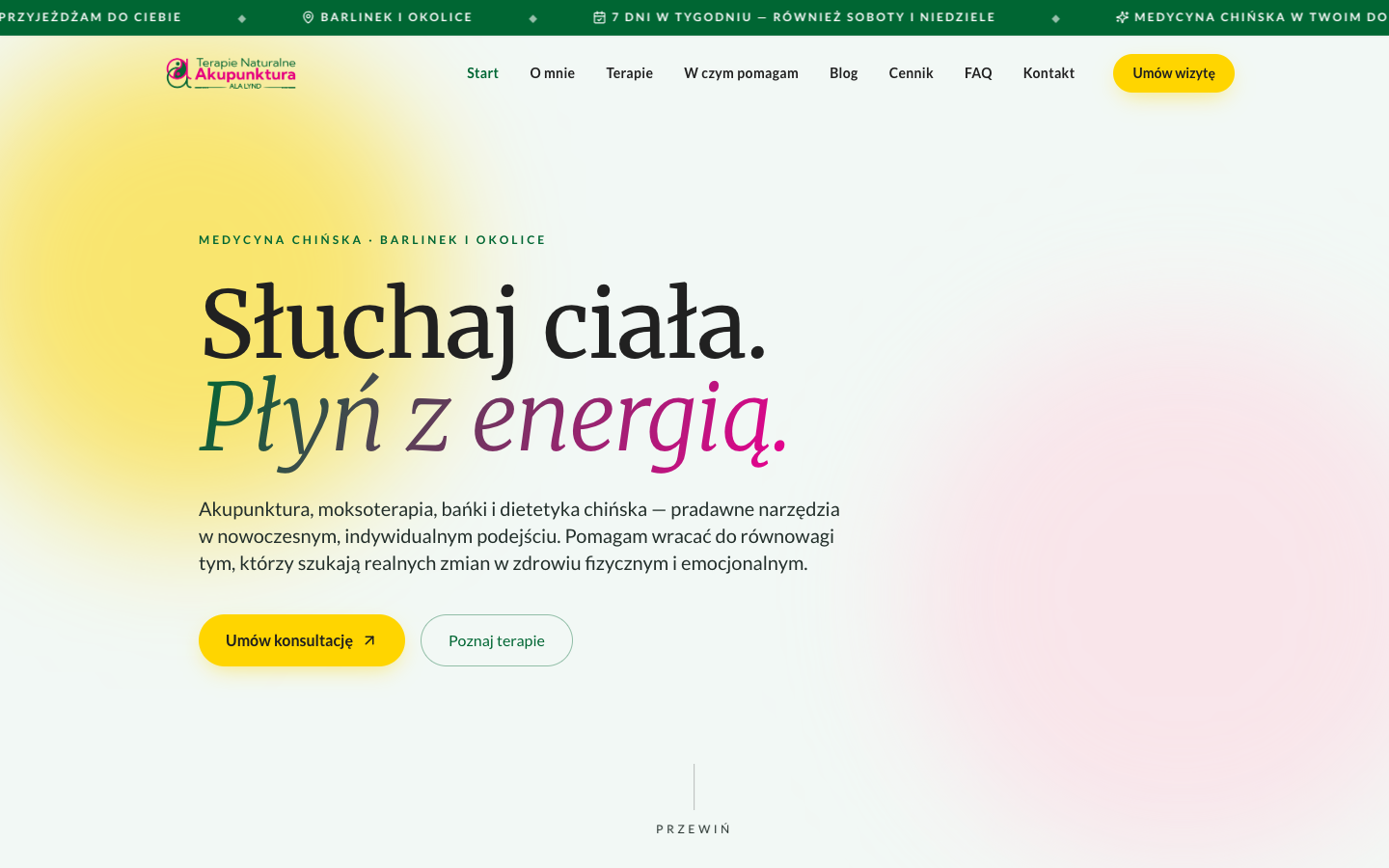
Task: Click the Przewiń scroll indicator
Action: click(x=694, y=800)
